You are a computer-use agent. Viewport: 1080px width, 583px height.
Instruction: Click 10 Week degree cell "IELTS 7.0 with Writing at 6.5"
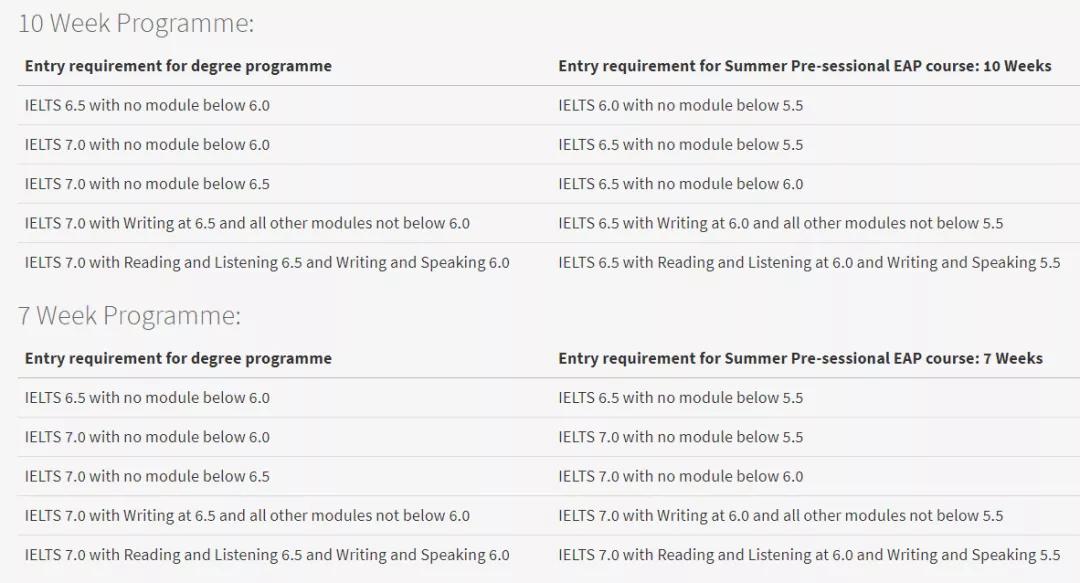click(x=247, y=223)
